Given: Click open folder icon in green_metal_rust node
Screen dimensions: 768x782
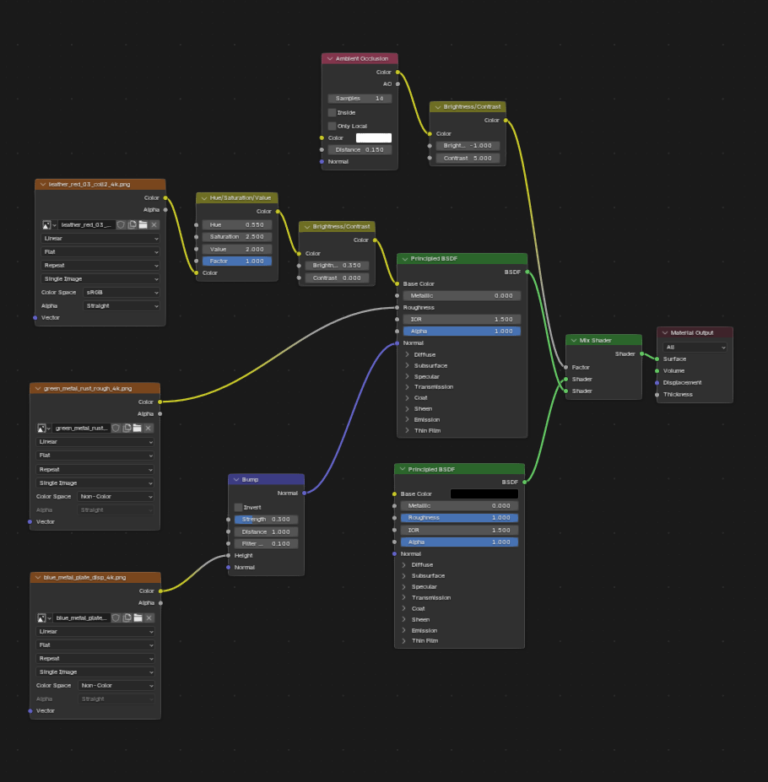Looking at the screenshot, I should tap(137, 428).
